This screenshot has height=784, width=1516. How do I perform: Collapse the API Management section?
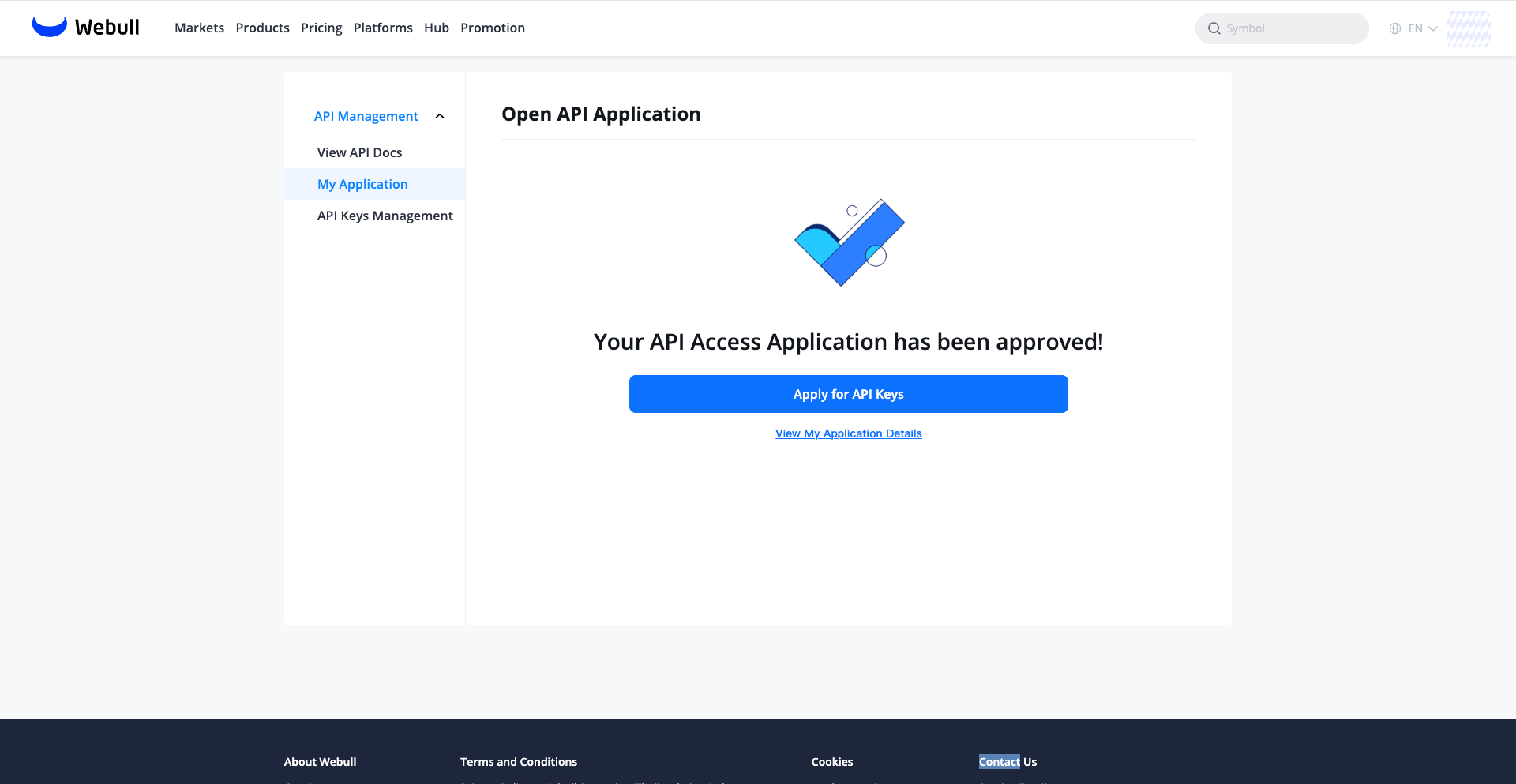440,116
